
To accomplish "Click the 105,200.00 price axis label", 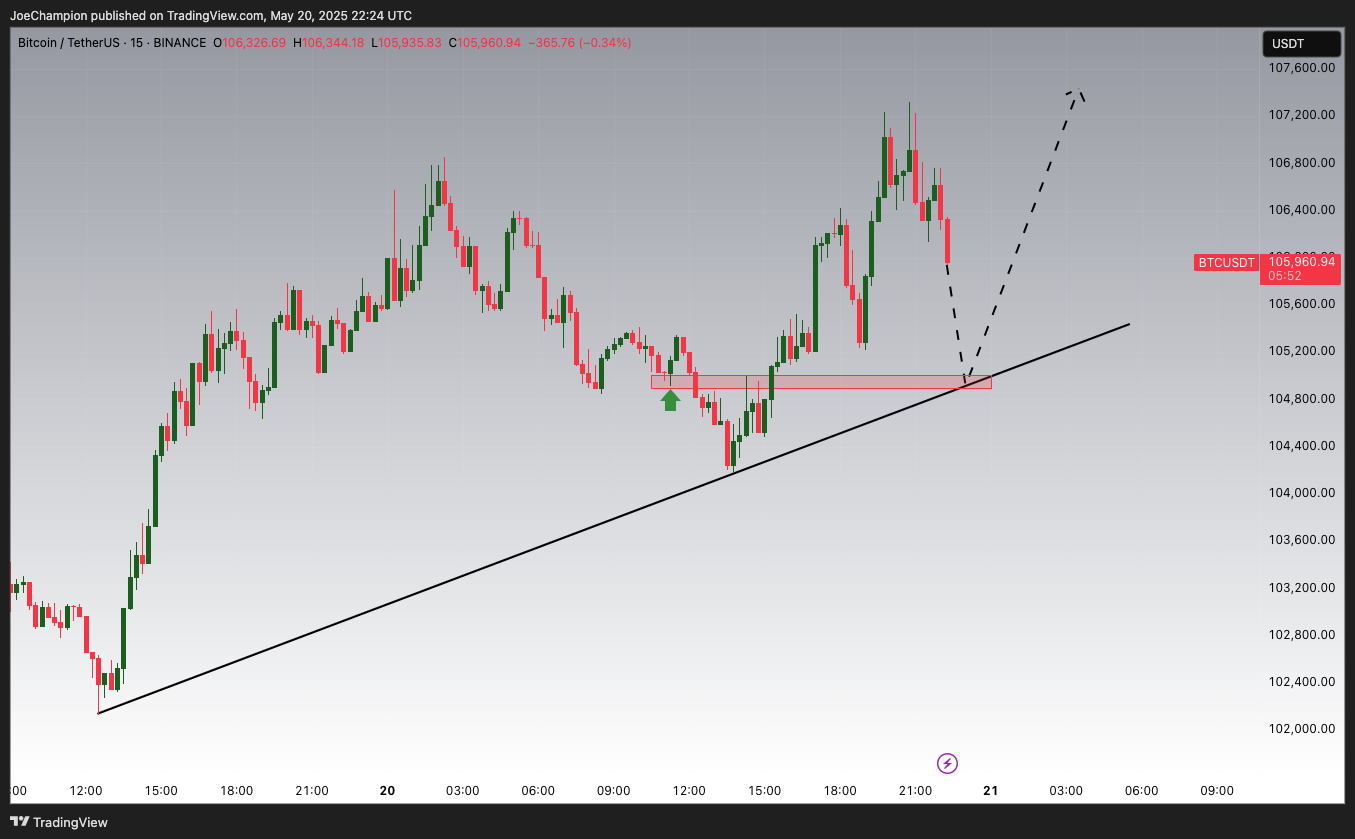I will [x=1301, y=351].
